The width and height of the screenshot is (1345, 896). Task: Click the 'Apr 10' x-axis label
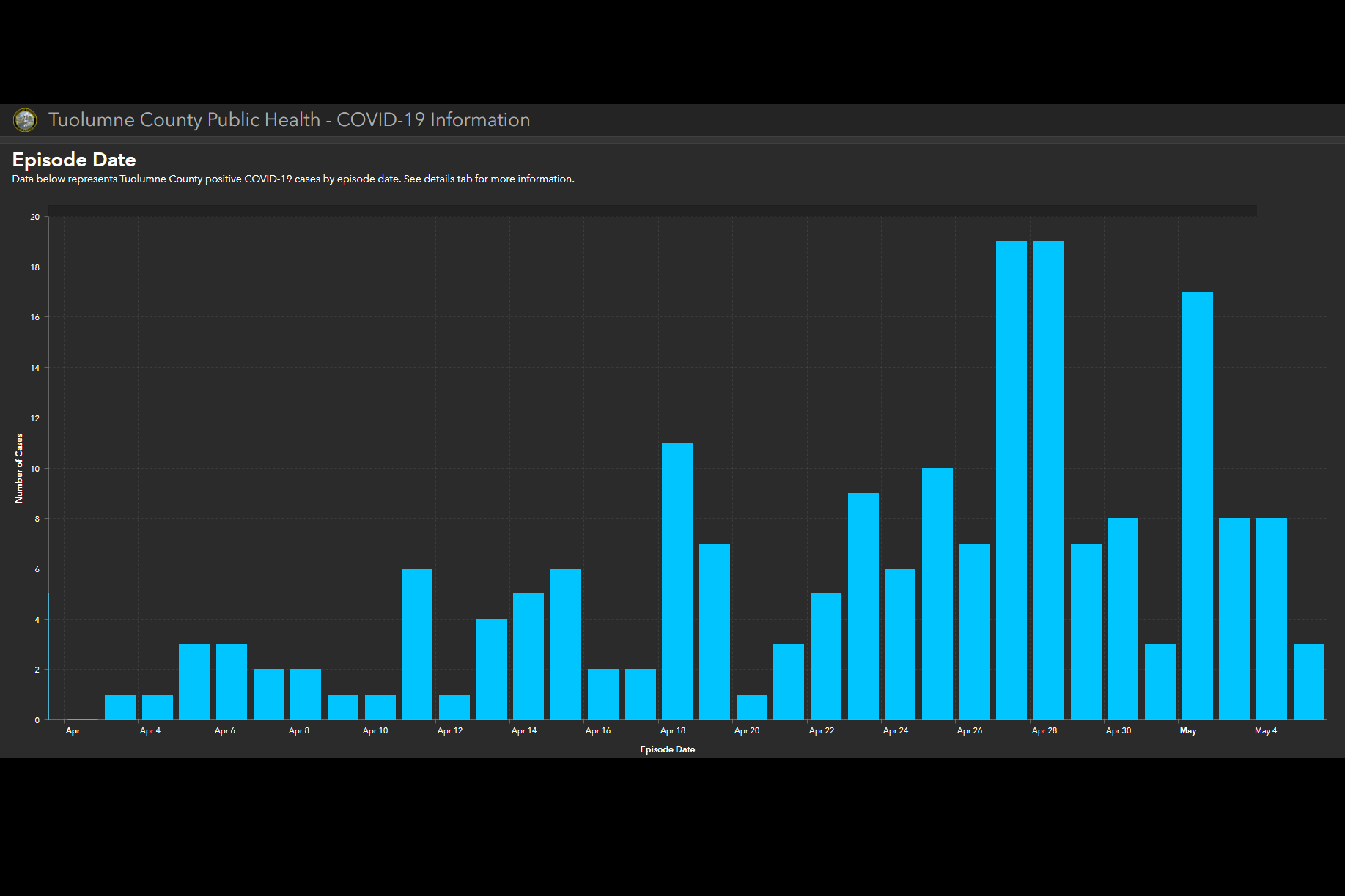point(375,731)
